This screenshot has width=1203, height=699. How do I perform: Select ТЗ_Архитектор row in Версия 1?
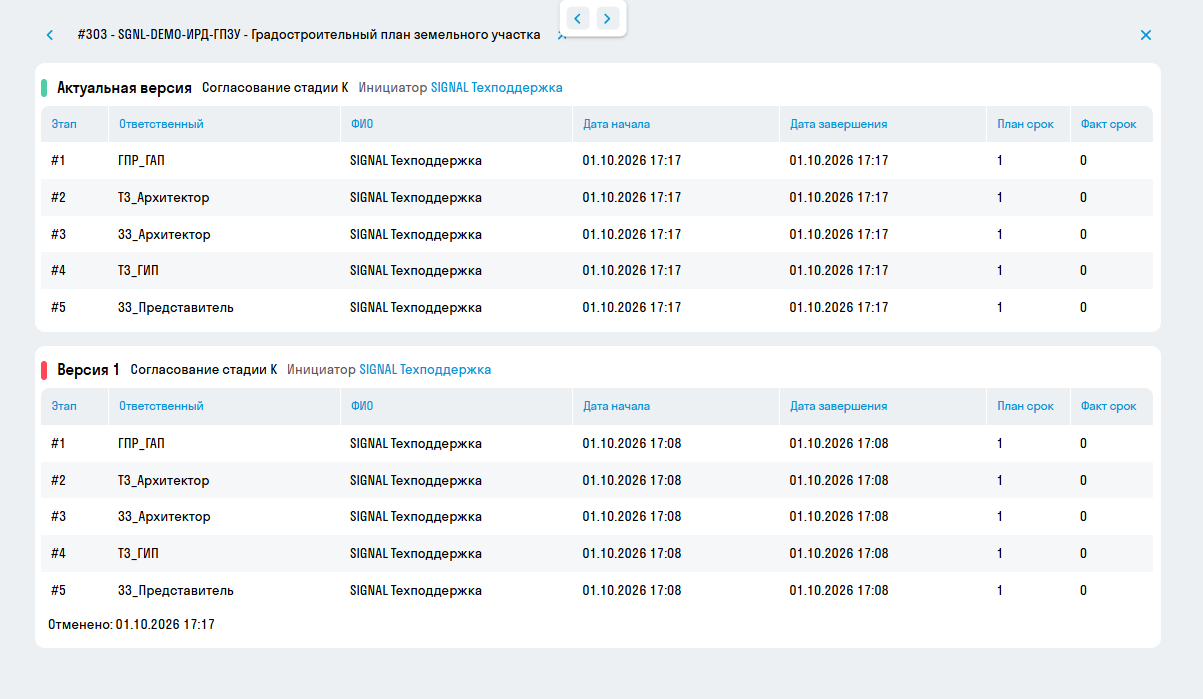pos(597,481)
